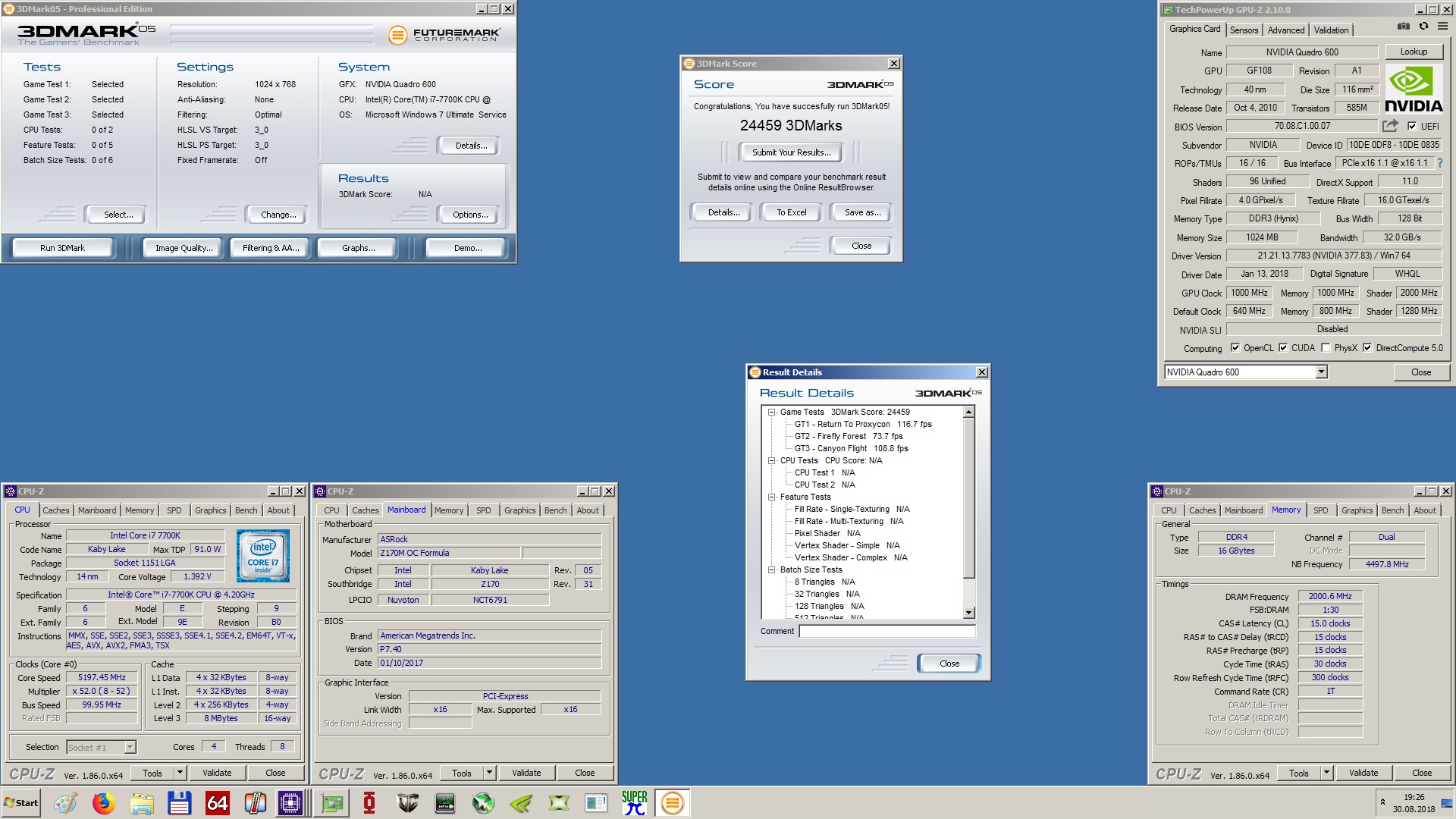Open Super Pi from the taskbar
The width and height of the screenshot is (1456, 819).
[635, 803]
